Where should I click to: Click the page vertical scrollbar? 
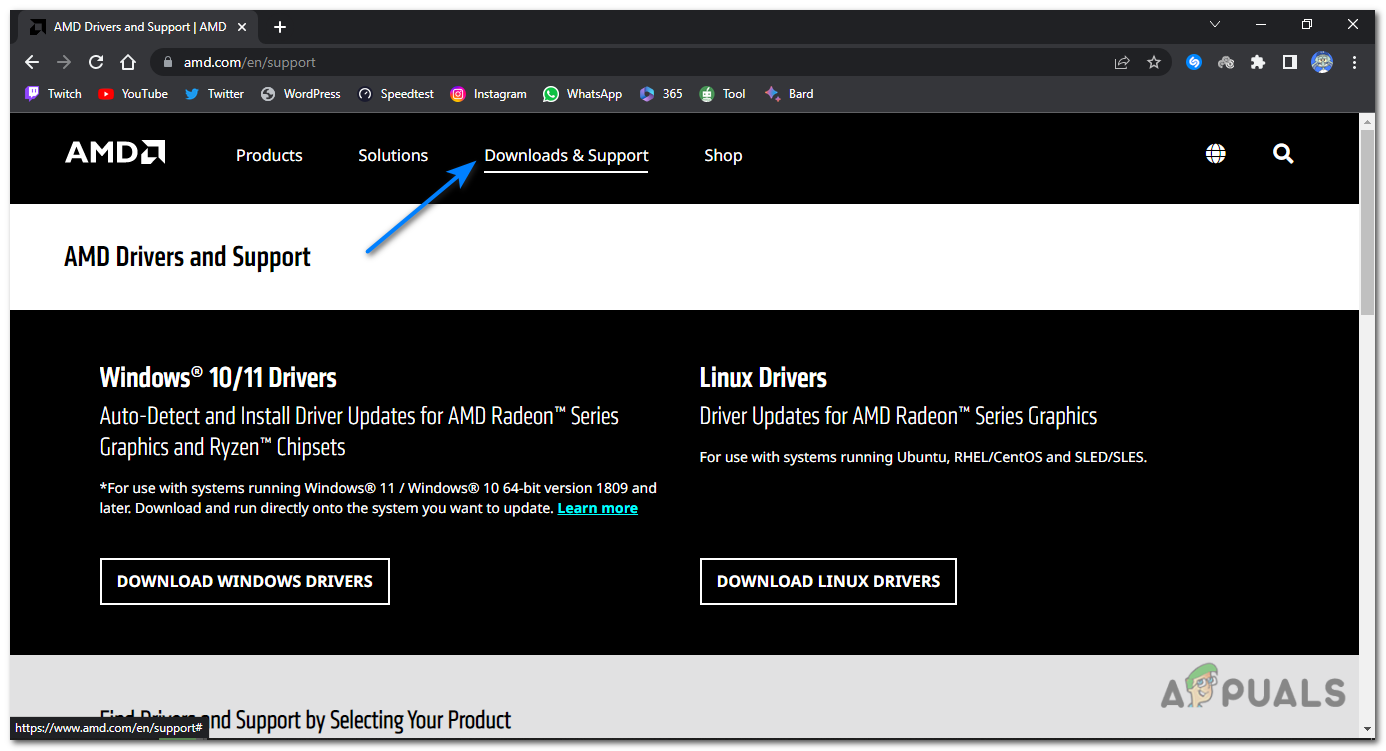1368,400
